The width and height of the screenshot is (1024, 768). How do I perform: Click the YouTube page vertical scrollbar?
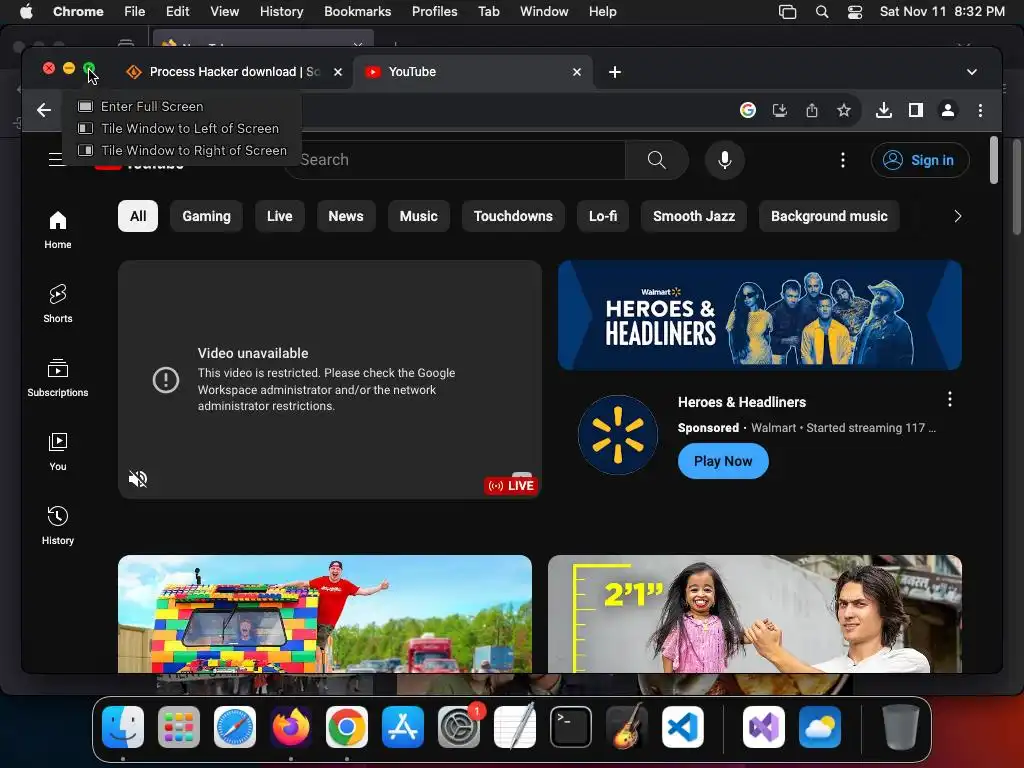[994, 160]
